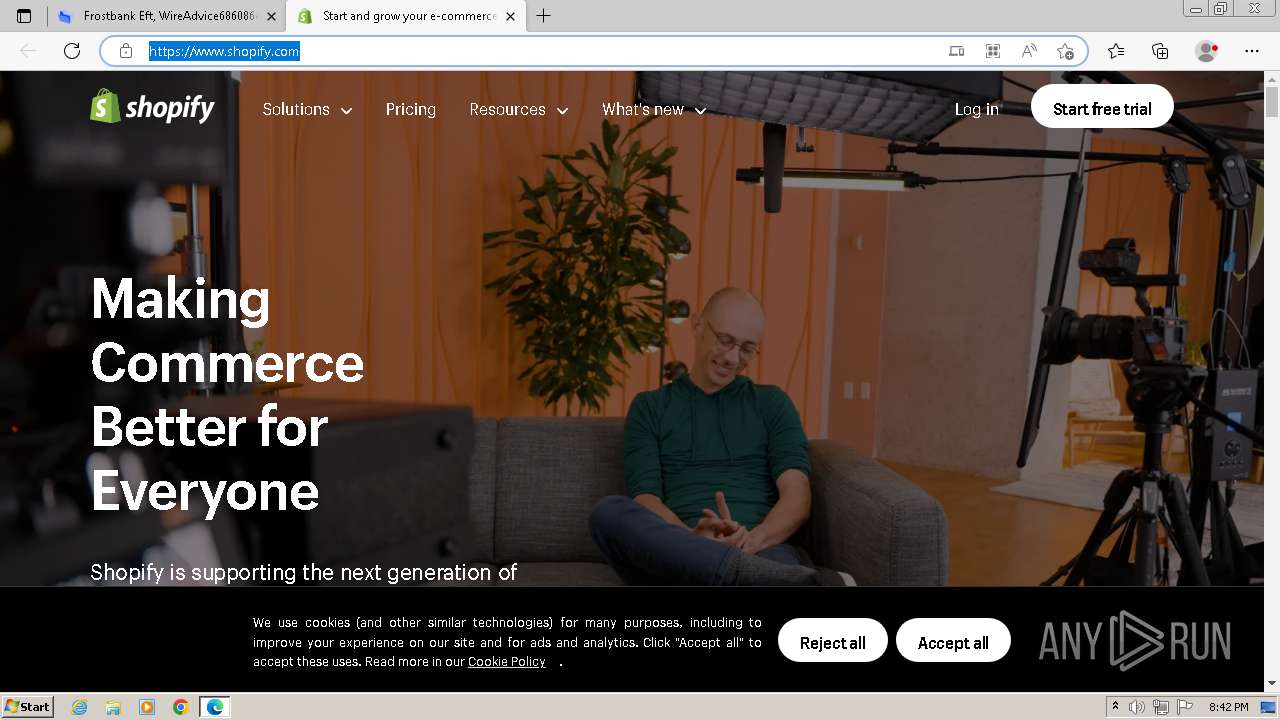Open media player taskbar icon
Screen dimensions: 1280x720
coord(147,707)
